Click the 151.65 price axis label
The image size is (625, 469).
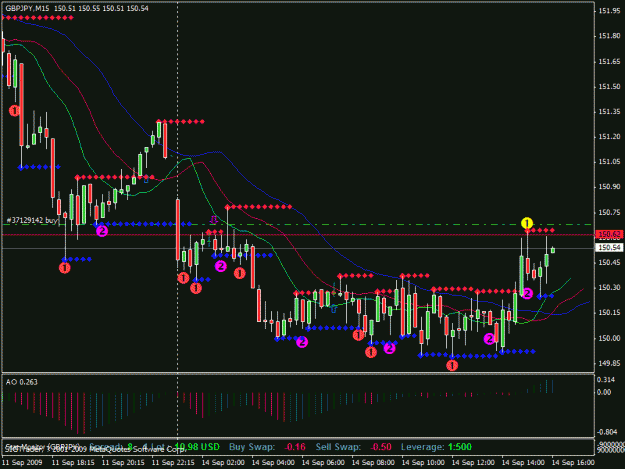click(609, 62)
